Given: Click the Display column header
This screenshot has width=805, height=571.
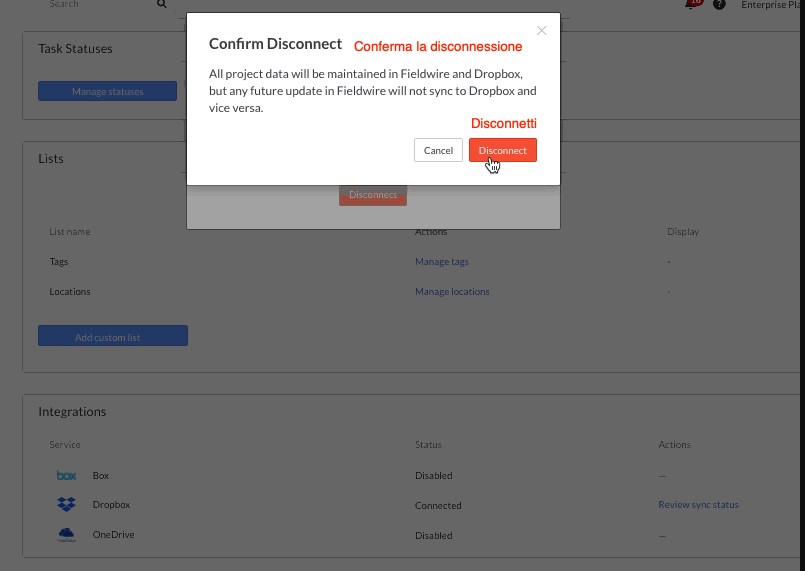Looking at the screenshot, I should tap(683, 232).
